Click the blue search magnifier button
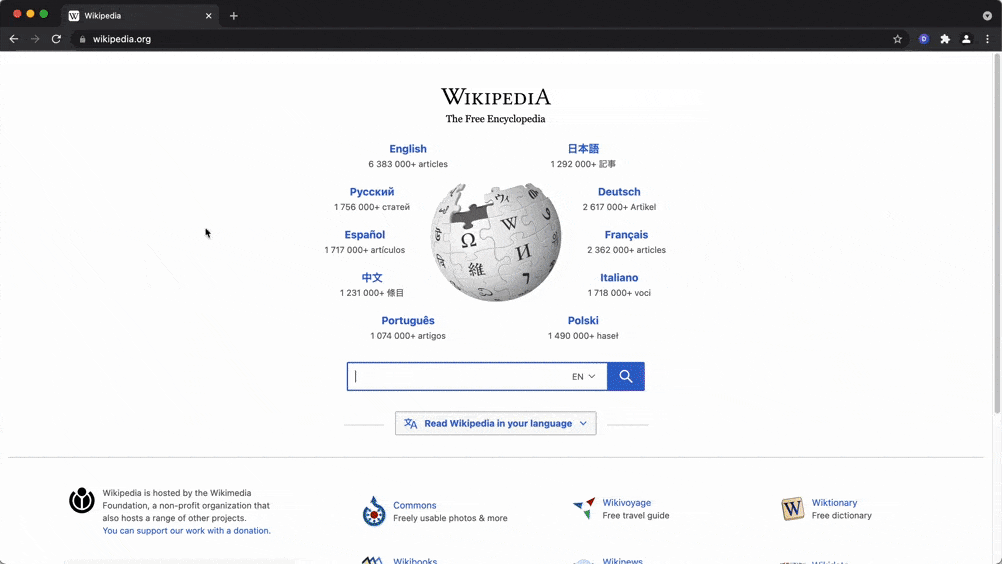The height and width of the screenshot is (564, 1002). [626, 376]
